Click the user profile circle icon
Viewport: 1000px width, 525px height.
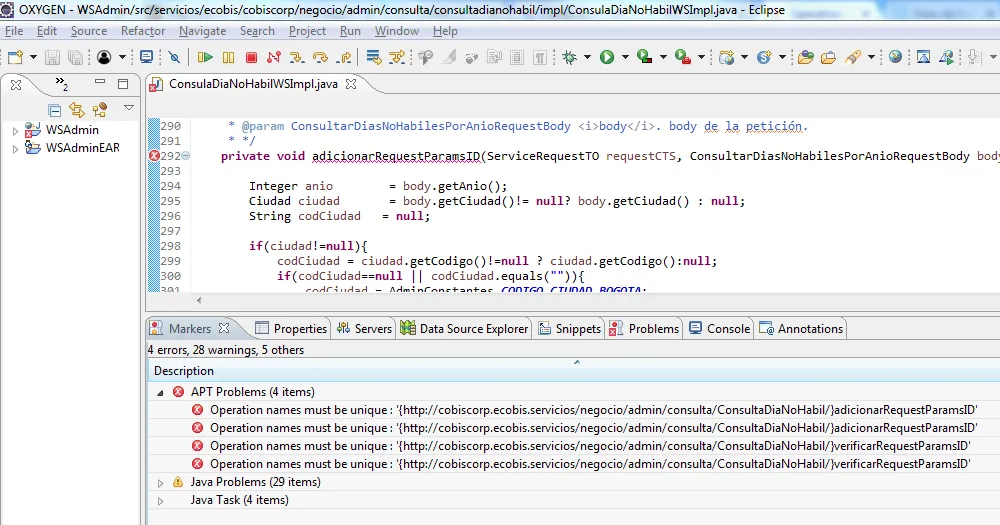click(104, 57)
